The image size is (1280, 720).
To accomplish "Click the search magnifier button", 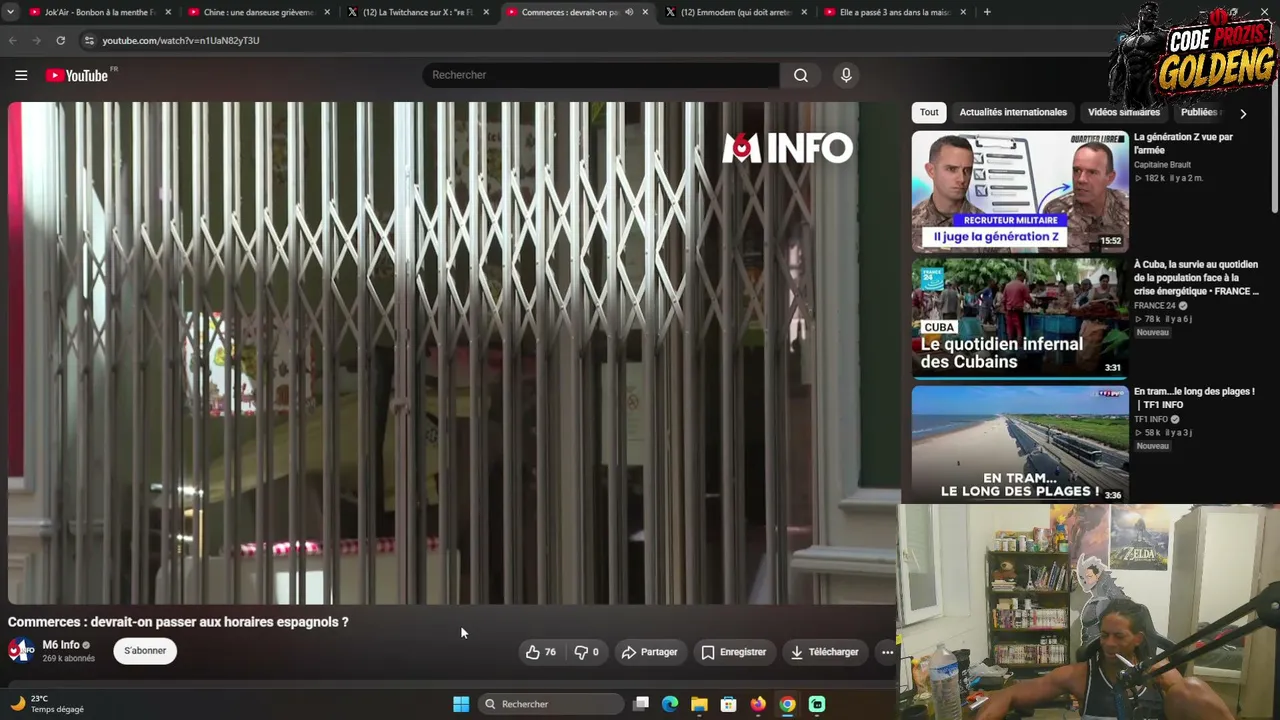I will 801,75.
